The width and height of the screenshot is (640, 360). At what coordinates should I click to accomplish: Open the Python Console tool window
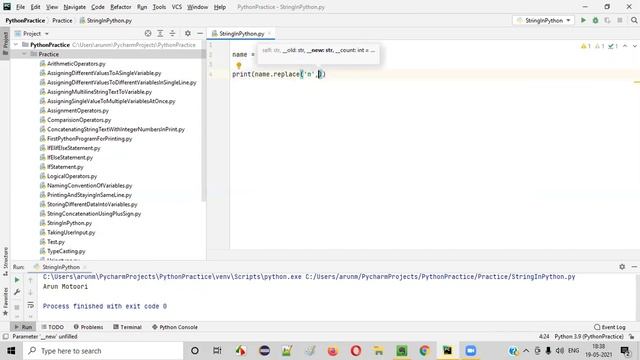[x=175, y=327]
